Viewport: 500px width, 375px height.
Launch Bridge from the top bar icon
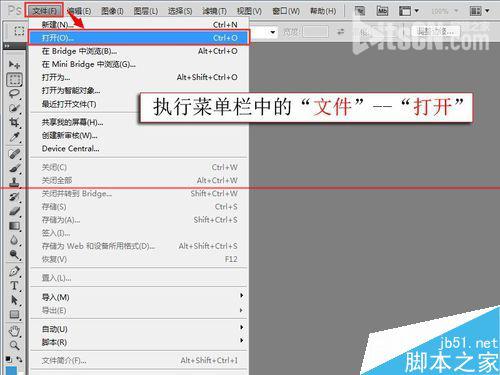[360, 11]
